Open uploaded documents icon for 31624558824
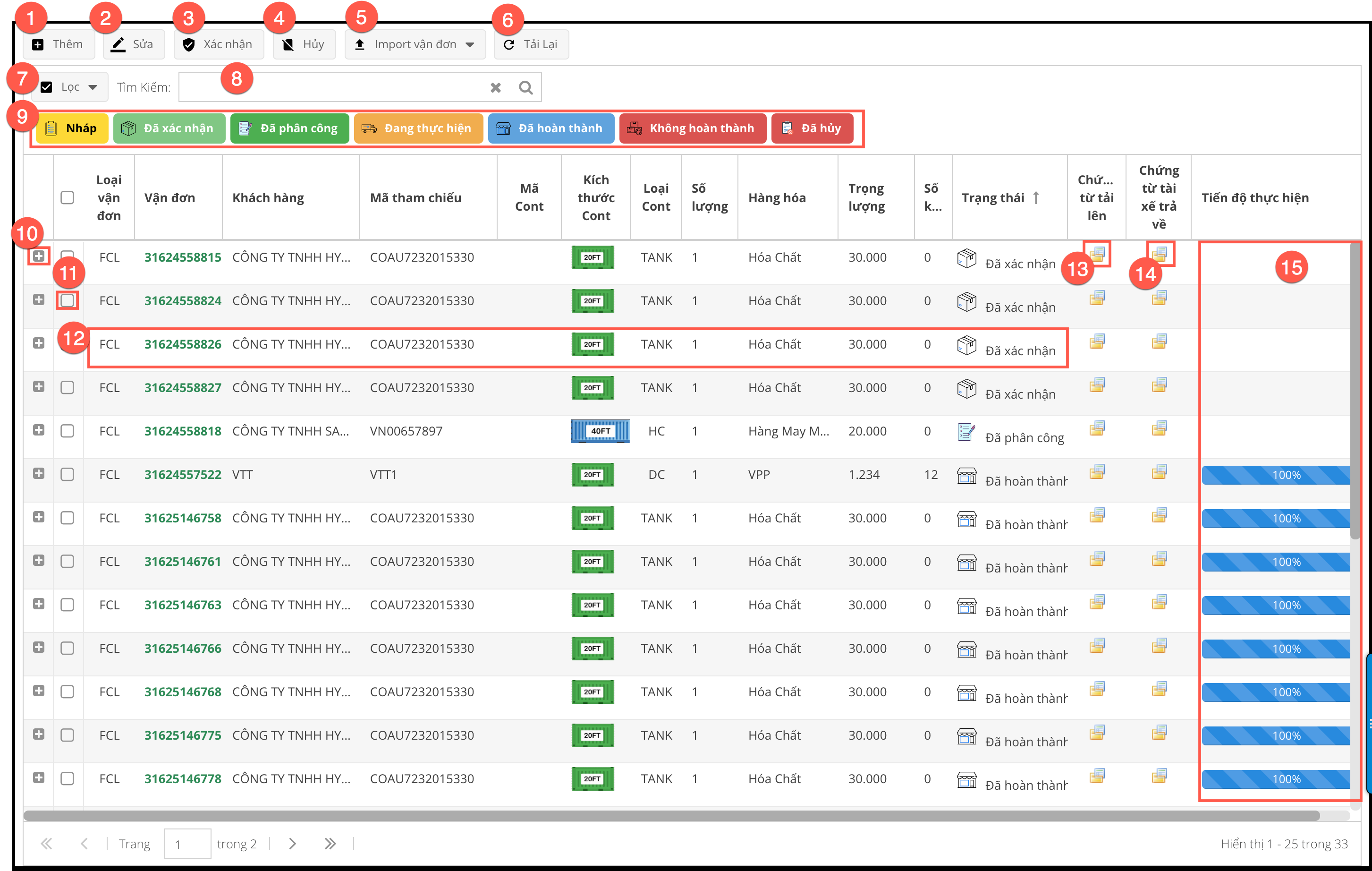Viewport: 1372px width, 871px height. coord(1097,298)
